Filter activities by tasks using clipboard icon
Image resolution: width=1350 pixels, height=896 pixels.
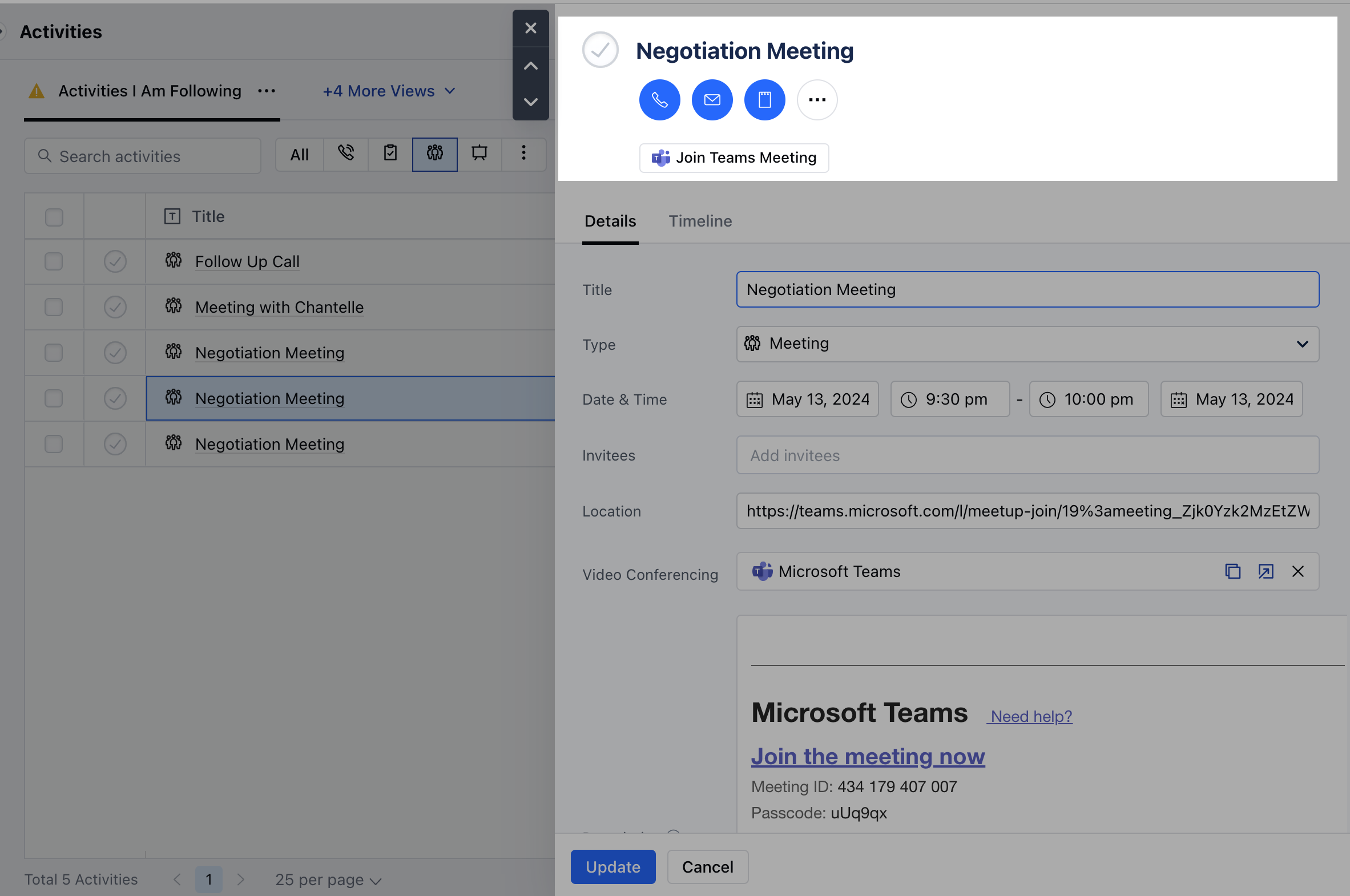tap(390, 154)
